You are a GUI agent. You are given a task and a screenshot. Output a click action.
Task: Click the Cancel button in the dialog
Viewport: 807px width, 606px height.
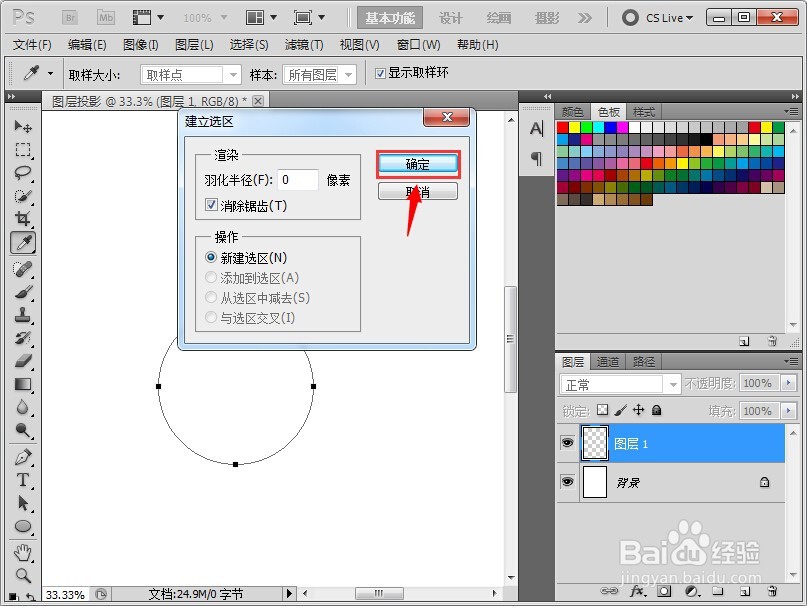pyautogui.click(x=417, y=192)
